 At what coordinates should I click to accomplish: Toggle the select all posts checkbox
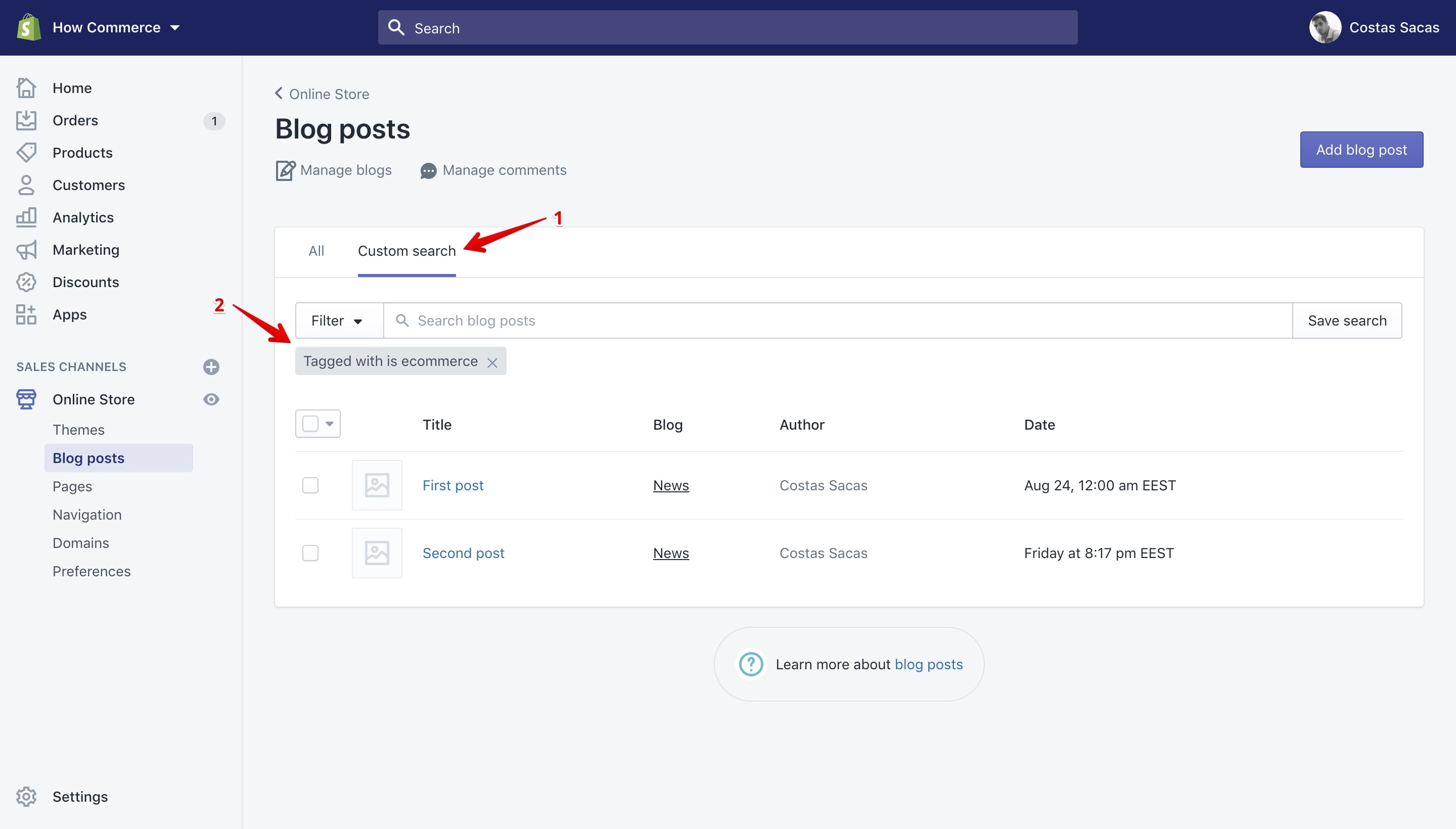pos(310,424)
